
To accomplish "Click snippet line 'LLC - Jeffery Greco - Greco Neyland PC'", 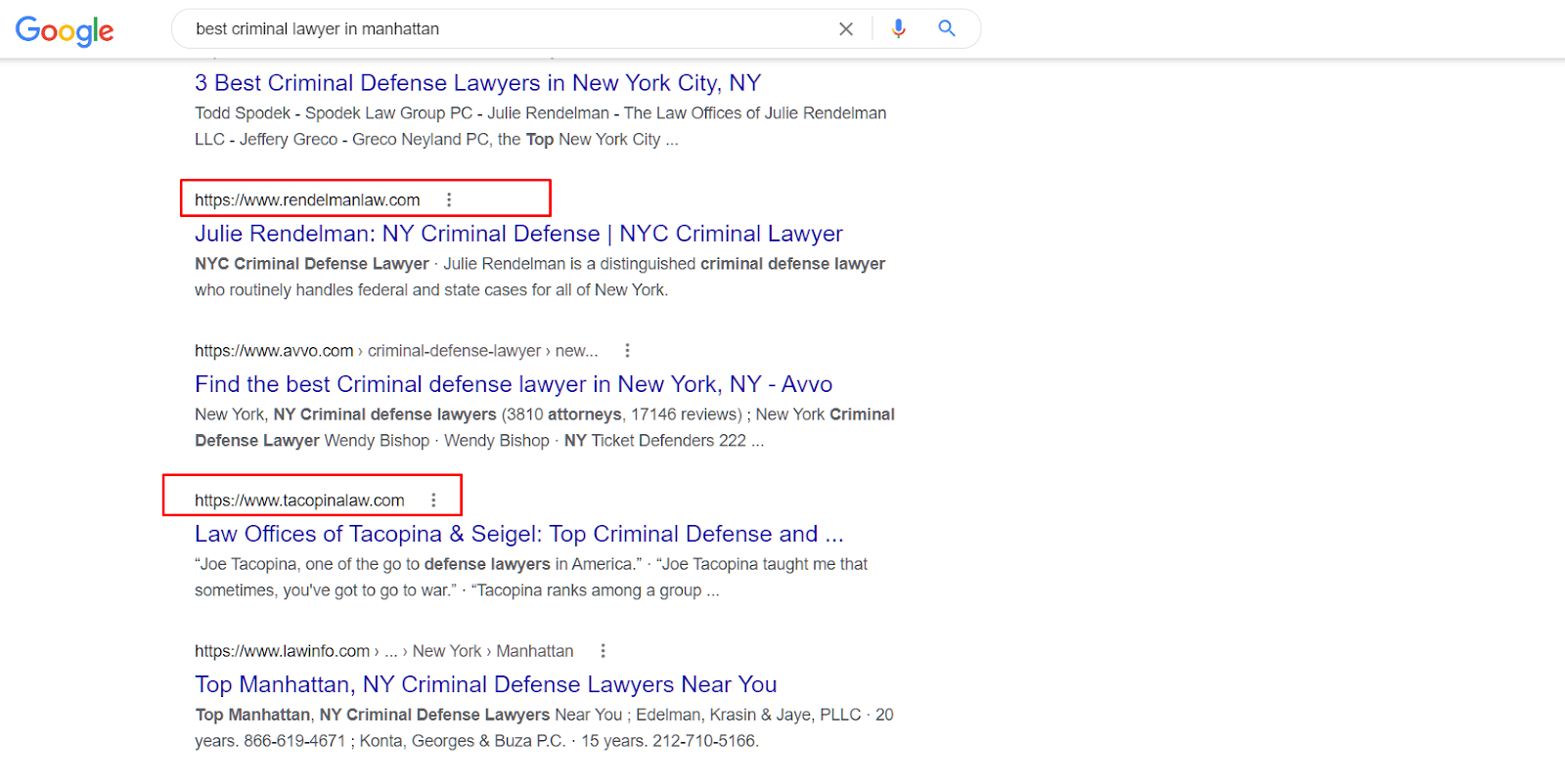I will tap(436, 140).
